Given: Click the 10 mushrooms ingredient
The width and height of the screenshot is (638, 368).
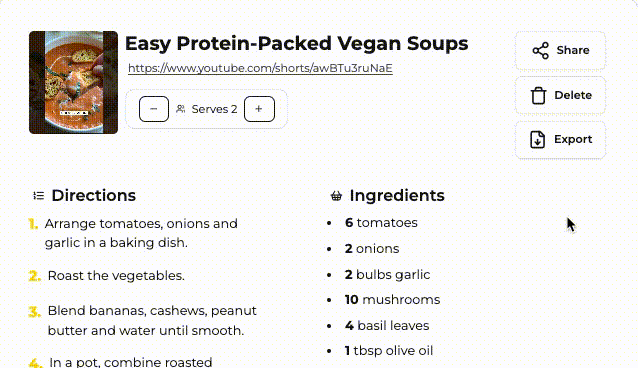Looking at the screenshot, I should (392, 300).
